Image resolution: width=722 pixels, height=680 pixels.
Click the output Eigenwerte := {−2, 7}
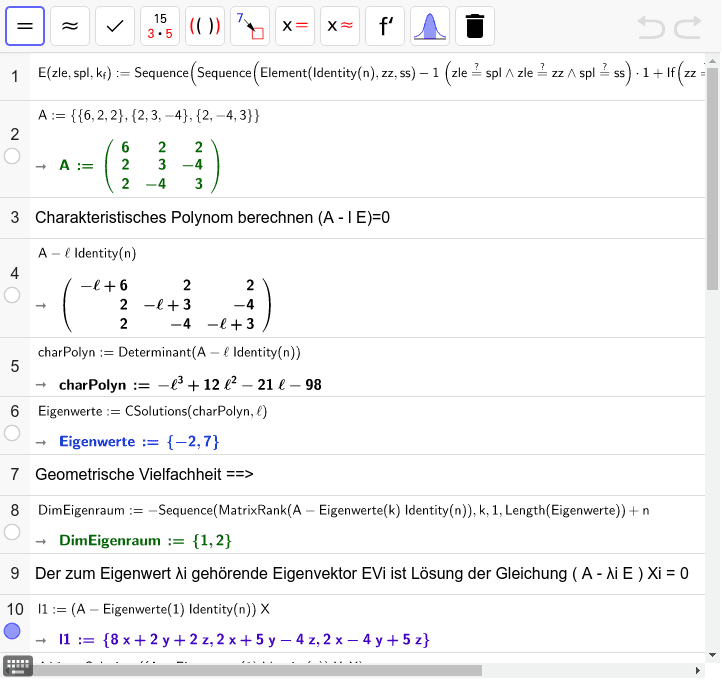point(139,442)
